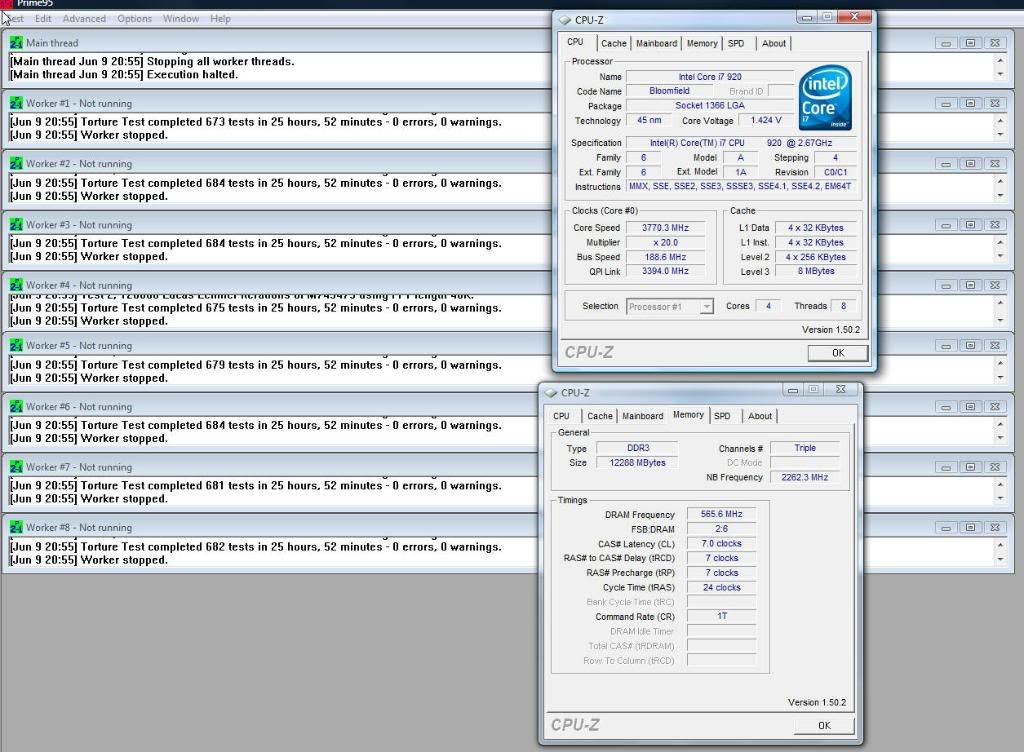Click the Worker #8 window icon
The image size is (1024, 752).
pyautogui.click(x=16, y=527)
